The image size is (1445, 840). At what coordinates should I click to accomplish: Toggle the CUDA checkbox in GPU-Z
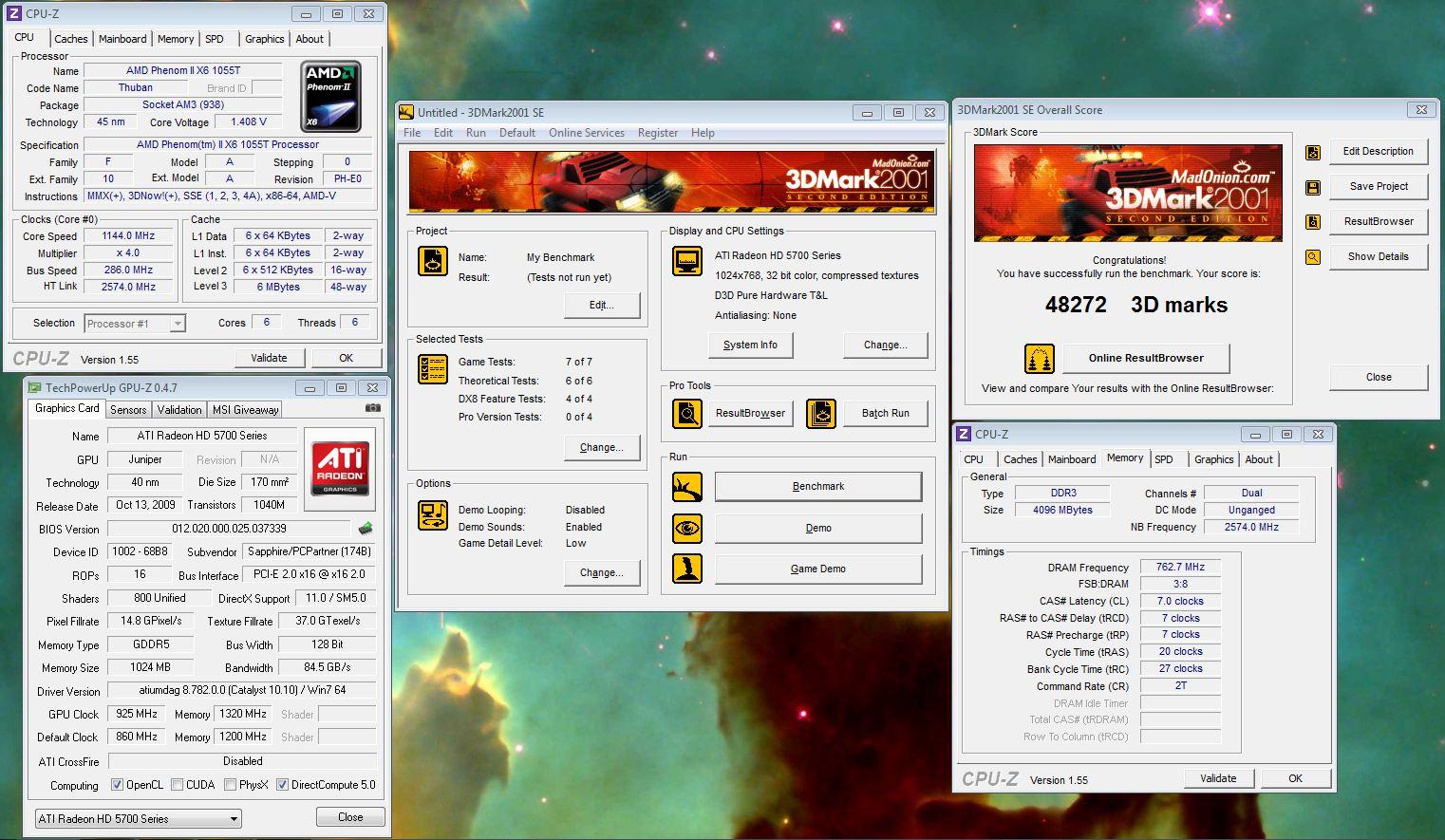point(178,785)
